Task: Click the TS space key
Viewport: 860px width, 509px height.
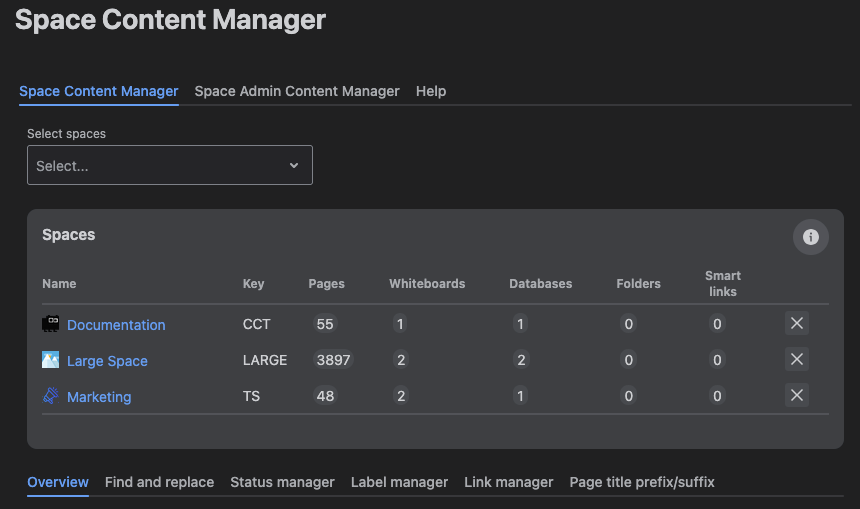Action: click(x=251, y=395)
